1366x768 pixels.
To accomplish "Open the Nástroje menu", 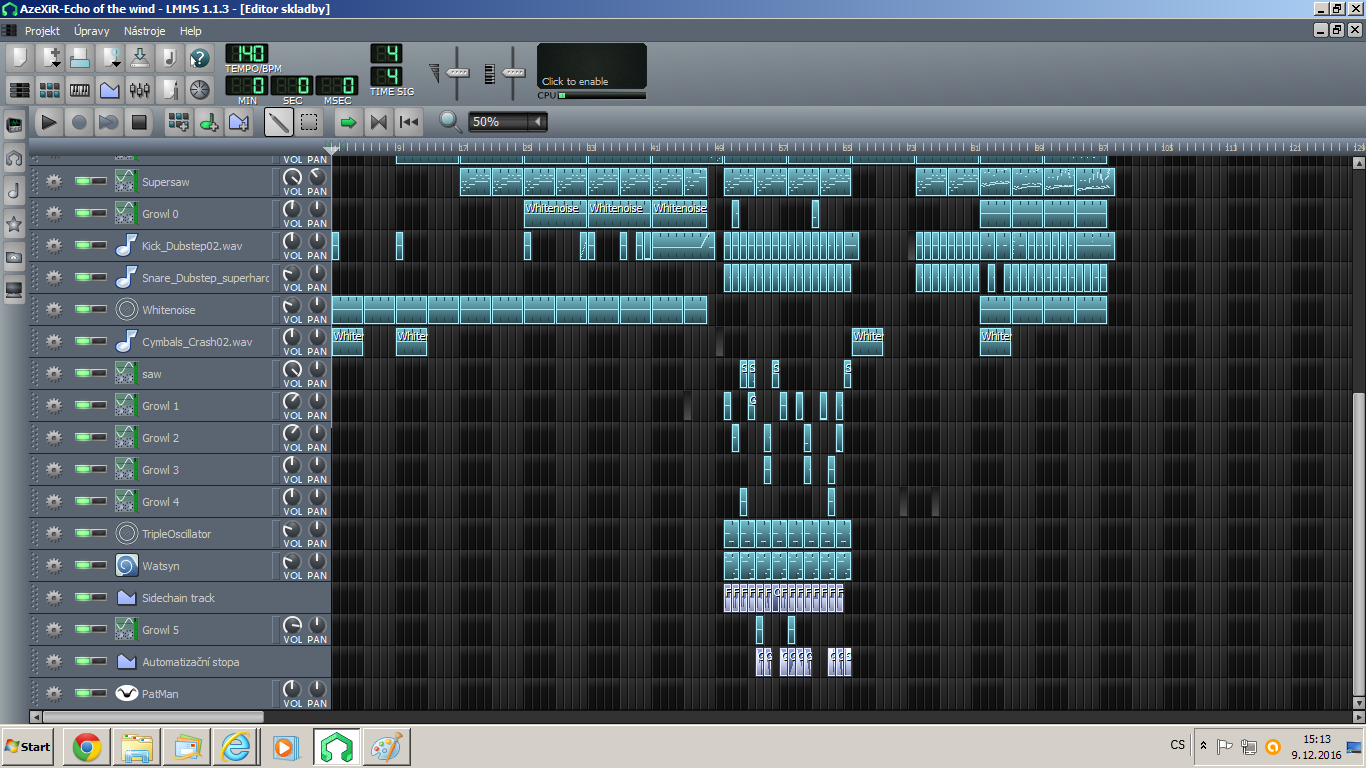I will click(144, 31).
